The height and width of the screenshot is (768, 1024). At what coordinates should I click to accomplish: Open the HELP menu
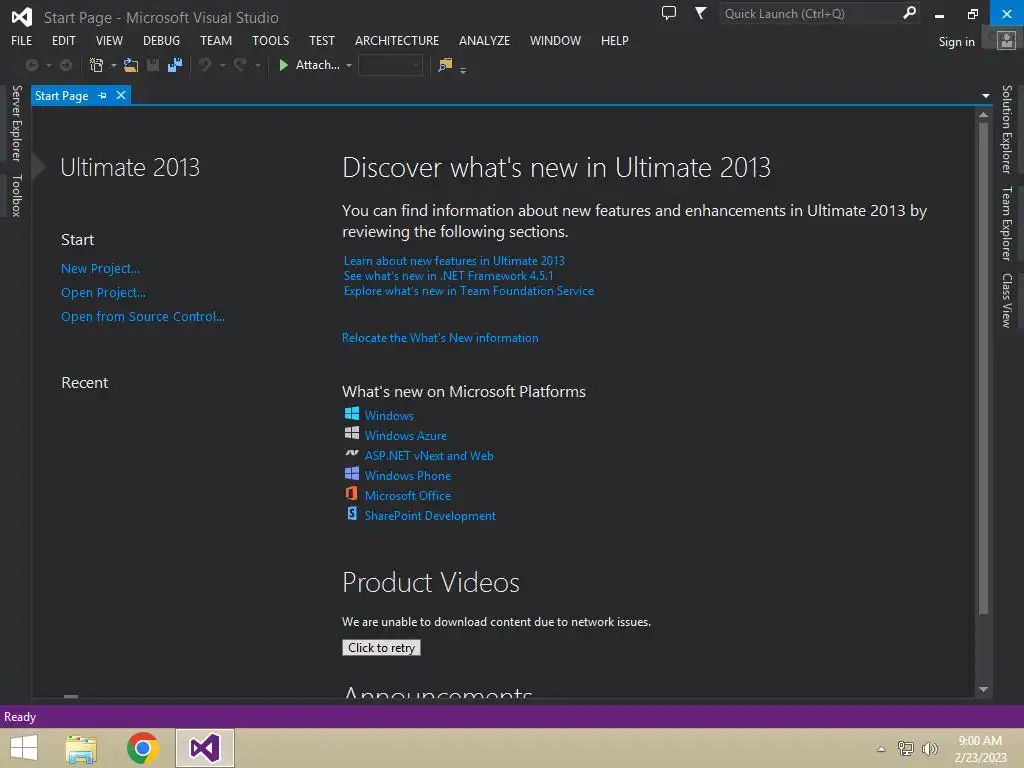(615, 40)
